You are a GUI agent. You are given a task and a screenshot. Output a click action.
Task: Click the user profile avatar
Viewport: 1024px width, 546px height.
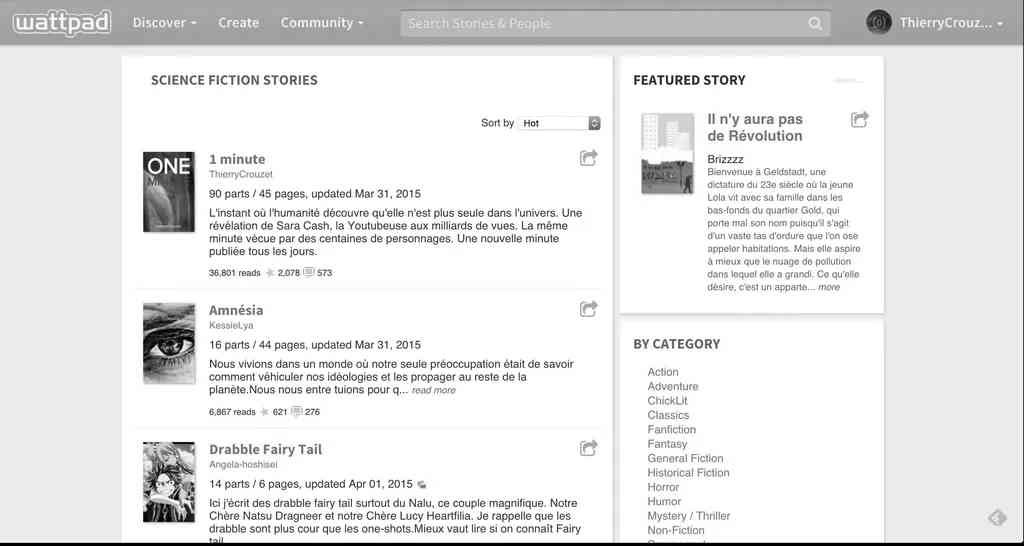(x=878, y=22)
